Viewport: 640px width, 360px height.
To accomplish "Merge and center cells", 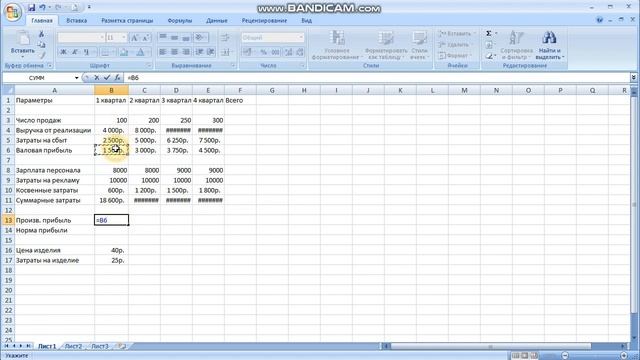I will (x=227, y=52).
